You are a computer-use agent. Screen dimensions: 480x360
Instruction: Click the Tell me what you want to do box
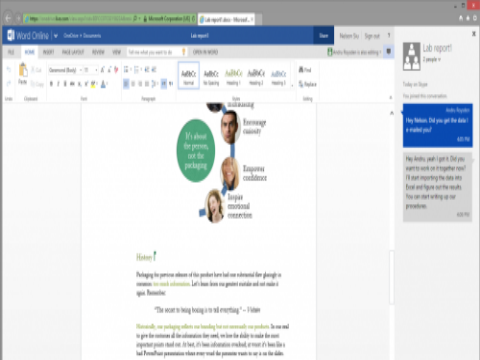(x=153, y=52)
